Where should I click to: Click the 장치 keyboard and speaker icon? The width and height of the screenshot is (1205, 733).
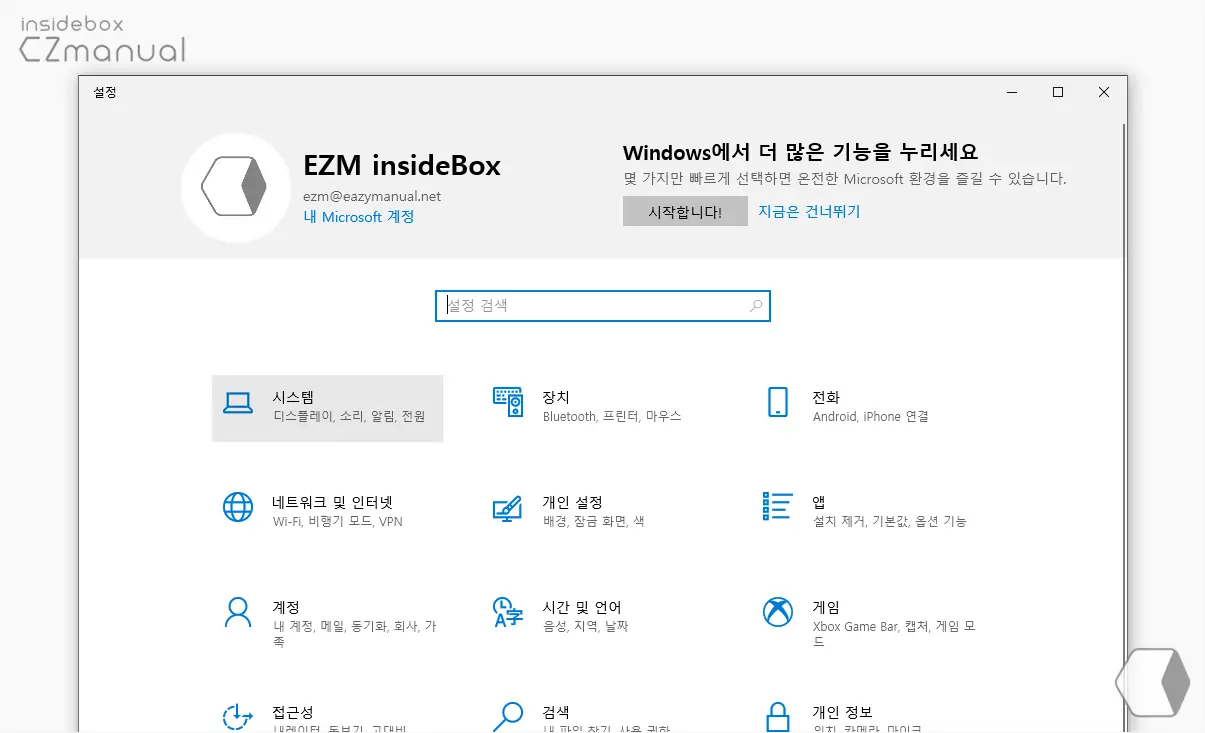[x=508, y=402]
